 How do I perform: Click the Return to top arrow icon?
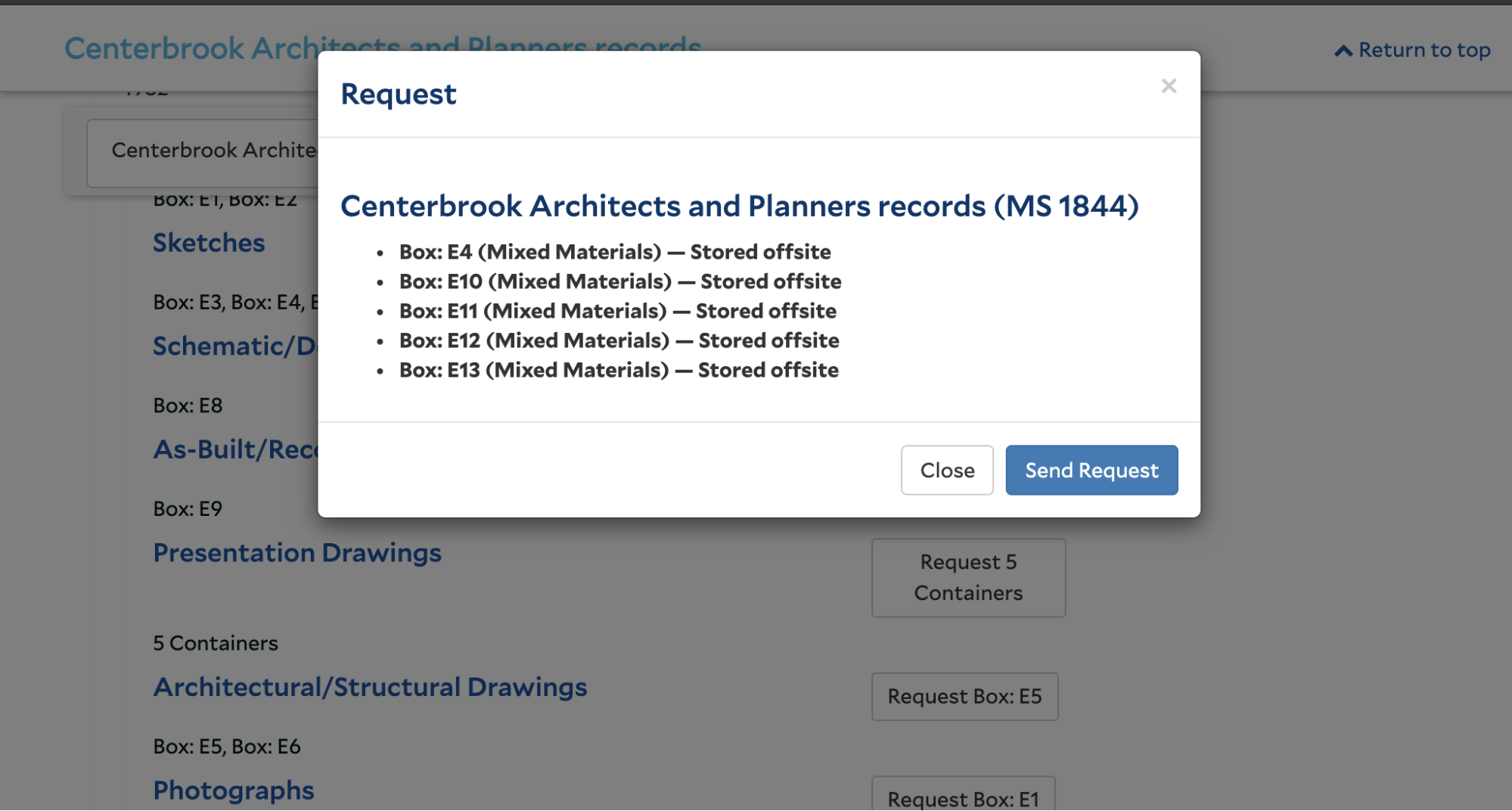pyautogui.click(x=1343, y=51)
